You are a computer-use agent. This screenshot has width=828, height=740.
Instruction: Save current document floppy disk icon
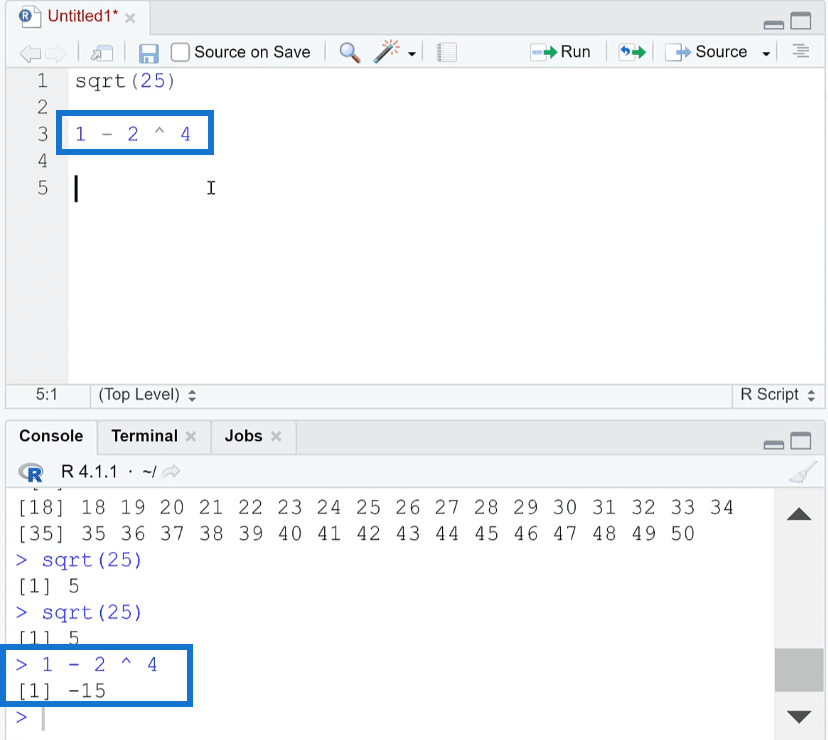pos(148,53)
